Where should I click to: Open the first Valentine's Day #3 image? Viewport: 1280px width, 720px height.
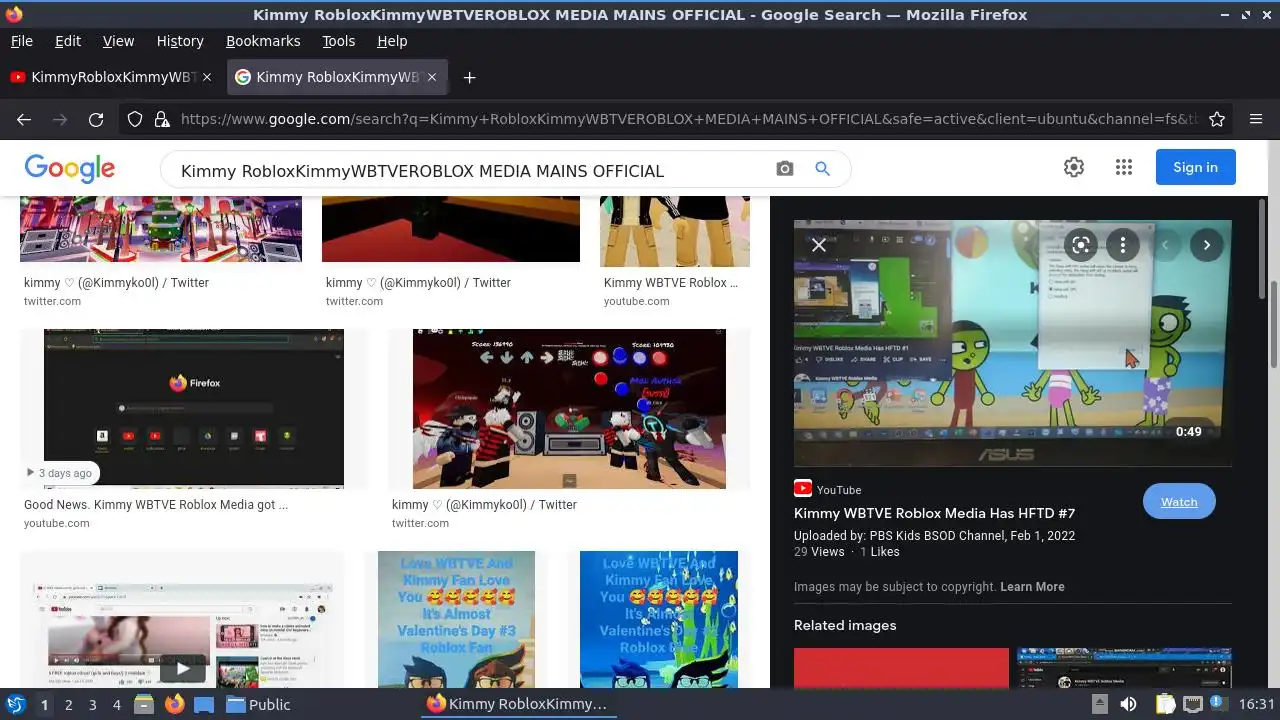pyautogui.click(x=456, y=620)
